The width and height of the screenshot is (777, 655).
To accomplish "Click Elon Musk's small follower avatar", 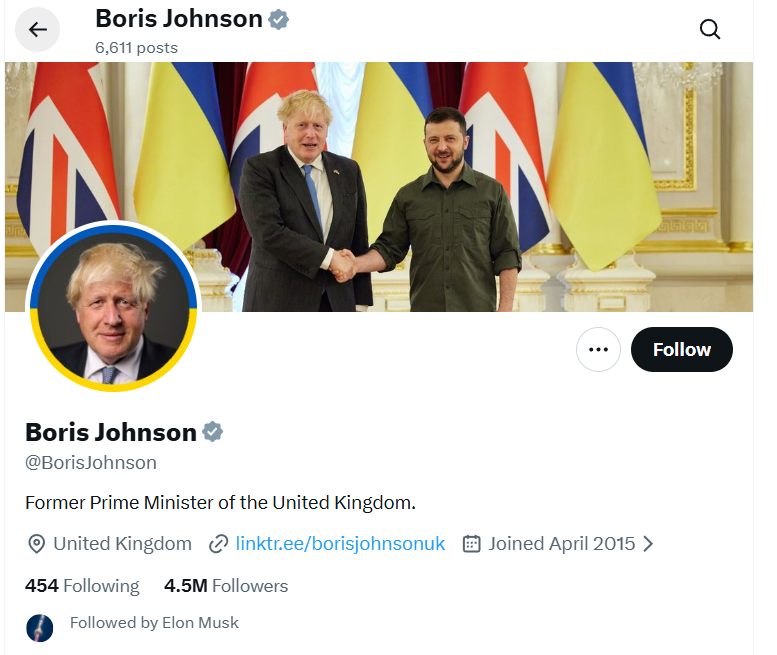I will click(x=39, y=627).
